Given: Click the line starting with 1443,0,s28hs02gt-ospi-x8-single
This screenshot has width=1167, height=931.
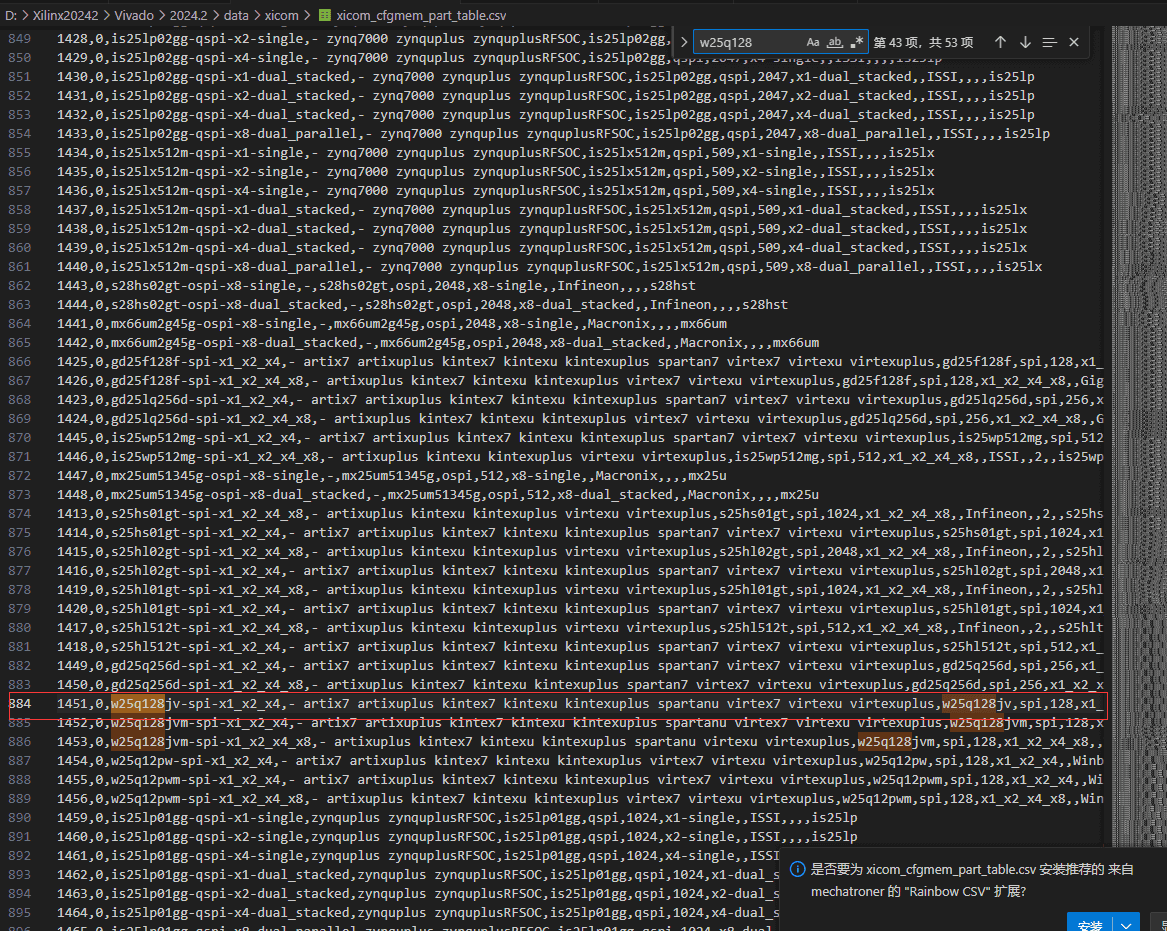Looking at the screenshot, I should tap(377, 286).
